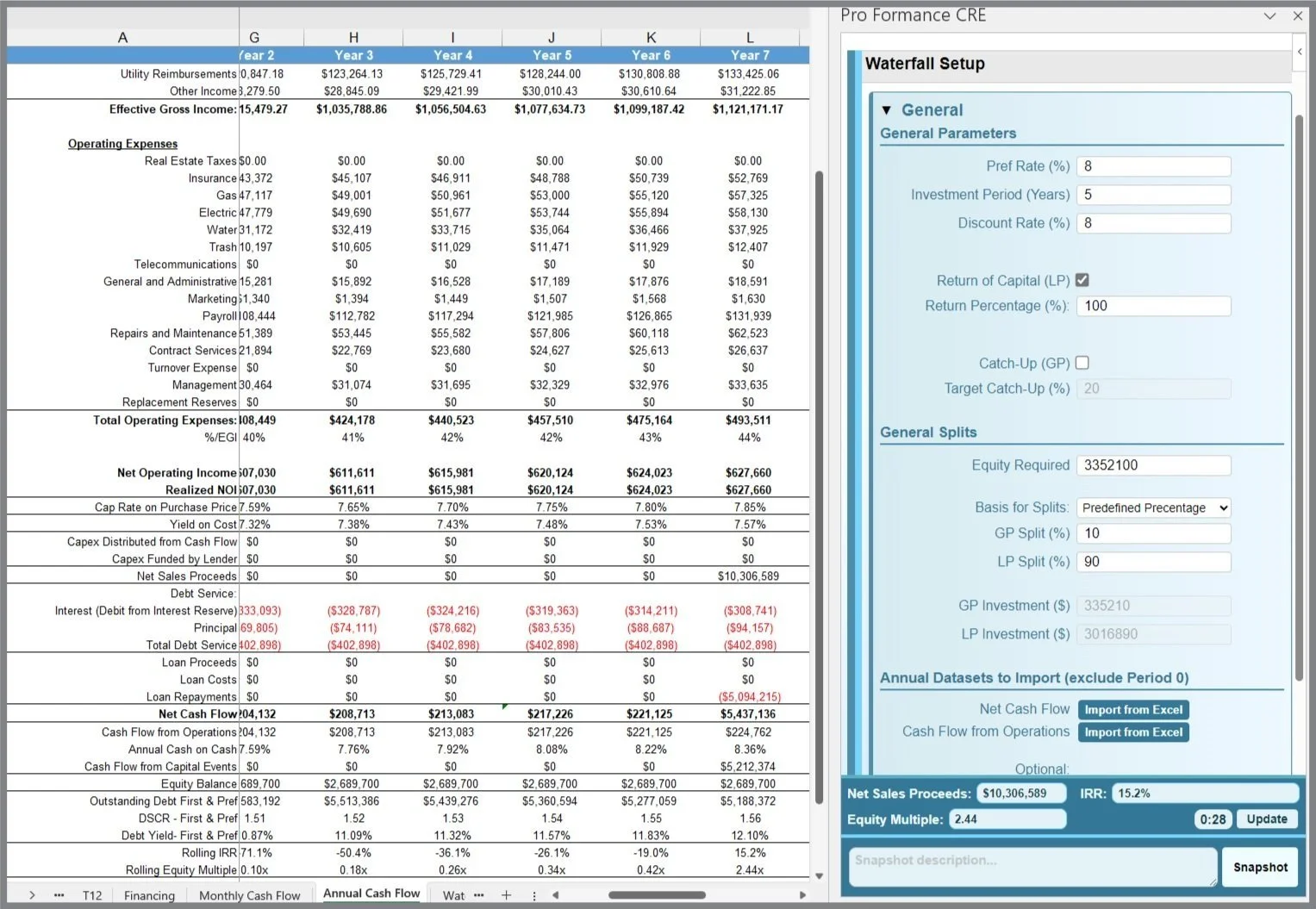The image size is (1316, 909).
Task: Open the sheet list ellipsis icon near T12
Action: point(59,896)
